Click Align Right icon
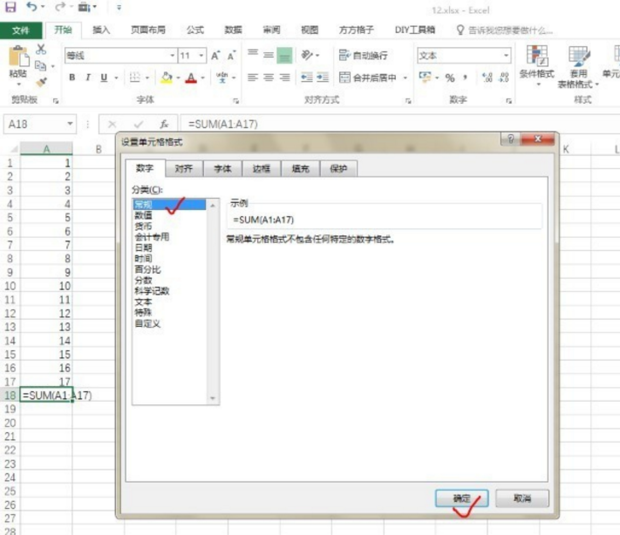The image size is (620, 535). tap(285, 78)
